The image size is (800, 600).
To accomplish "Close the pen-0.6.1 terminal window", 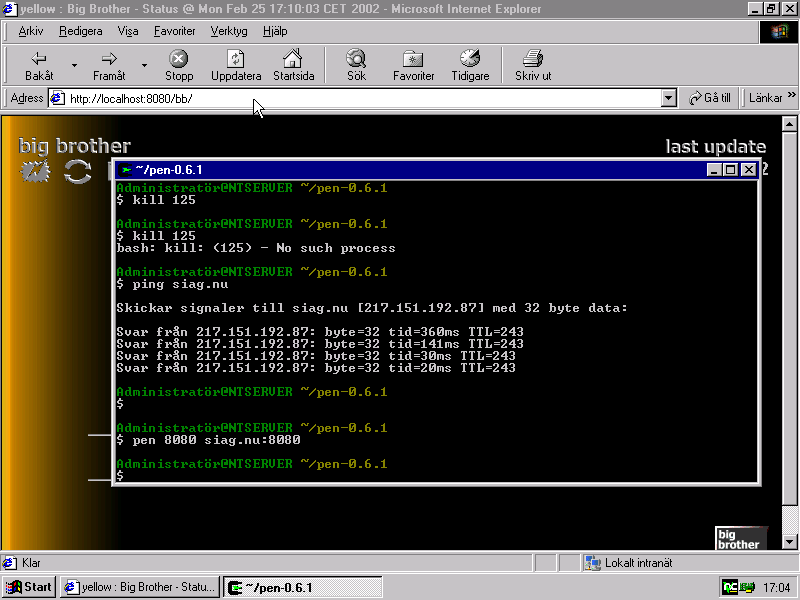I will [x=748, y=170].
